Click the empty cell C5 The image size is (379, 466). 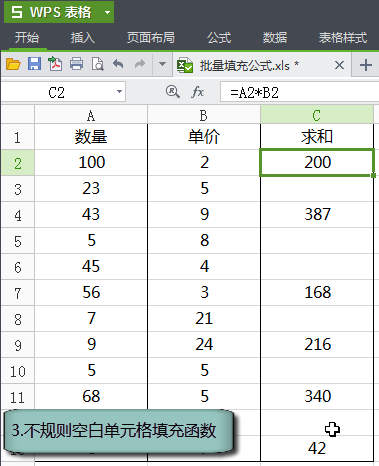tap(317, 241)
